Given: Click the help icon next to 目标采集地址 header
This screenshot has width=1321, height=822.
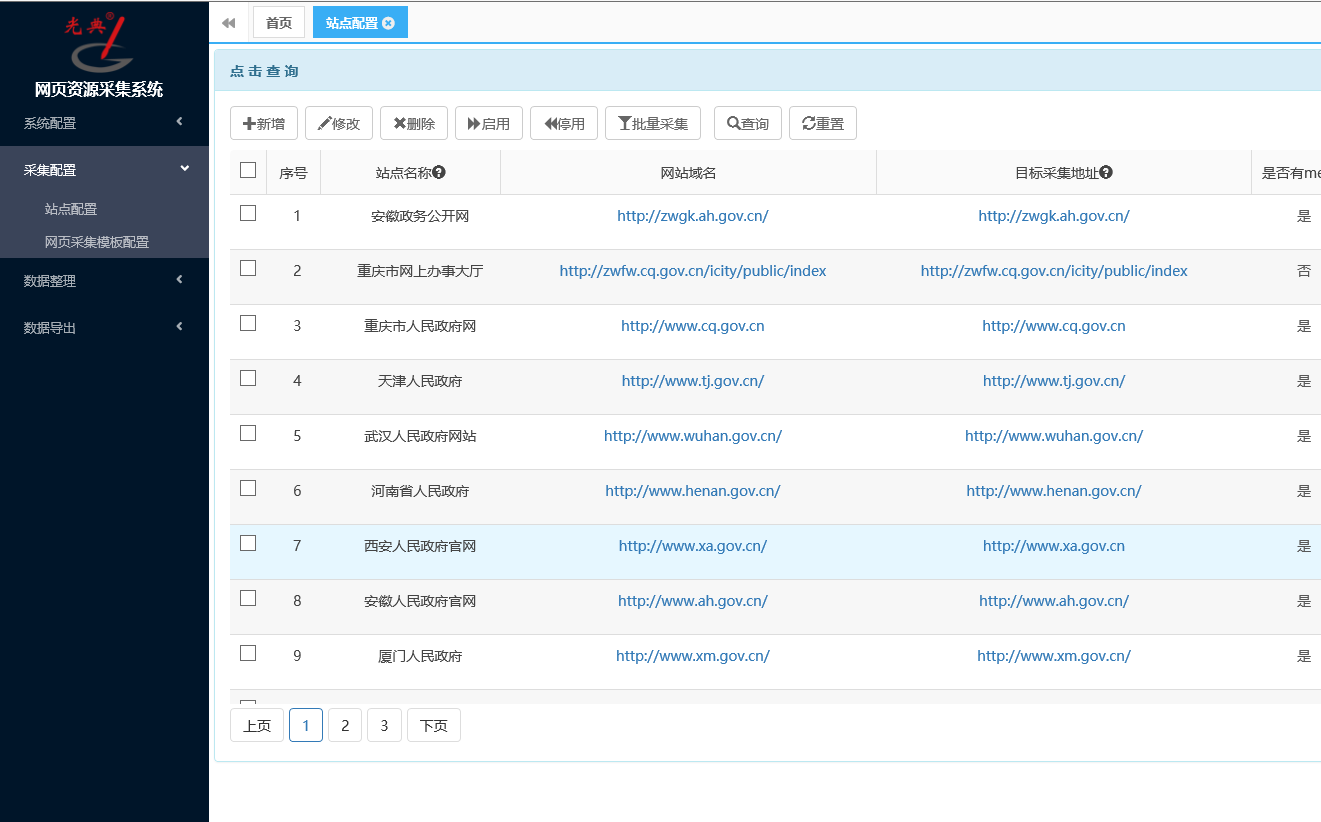Looking at the screenshot, I should (x=1106, y=172).
